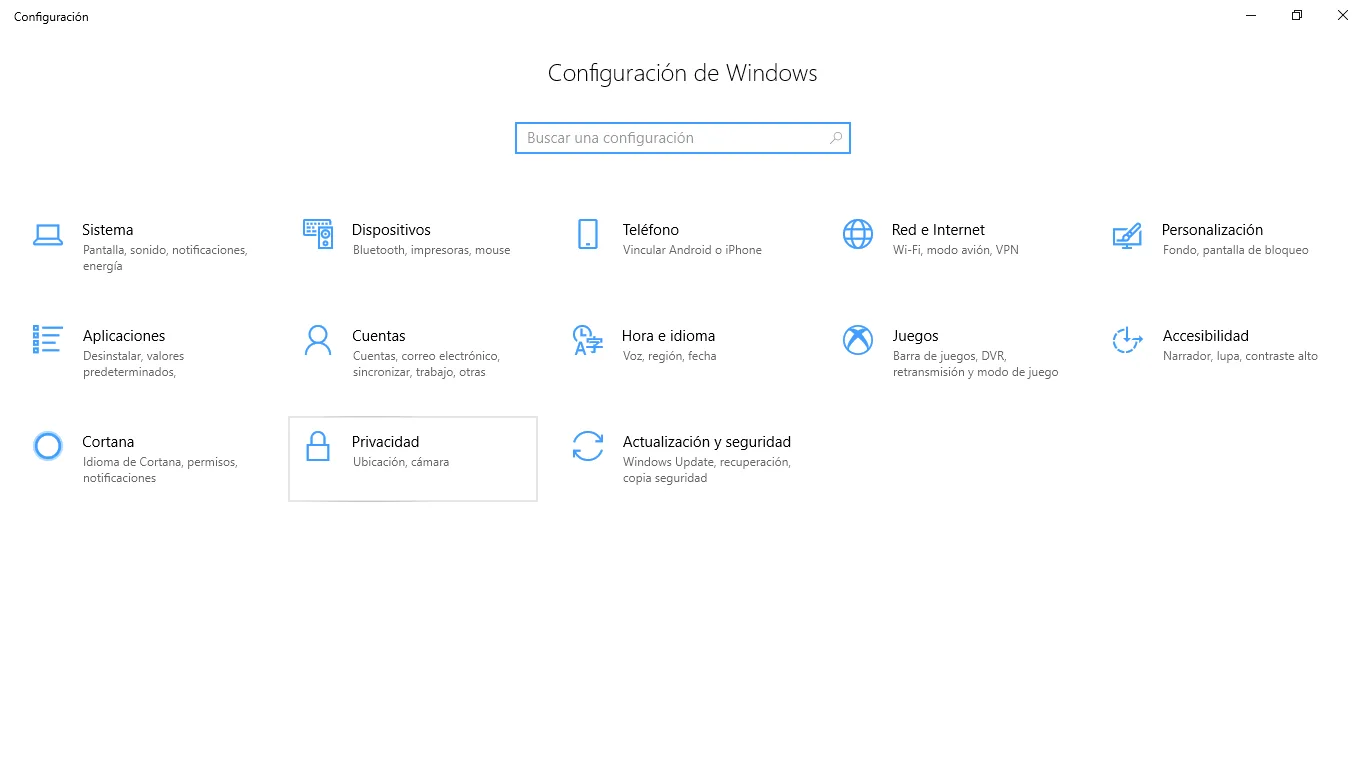Click the Aplicaciones list icon

point(48,339)
